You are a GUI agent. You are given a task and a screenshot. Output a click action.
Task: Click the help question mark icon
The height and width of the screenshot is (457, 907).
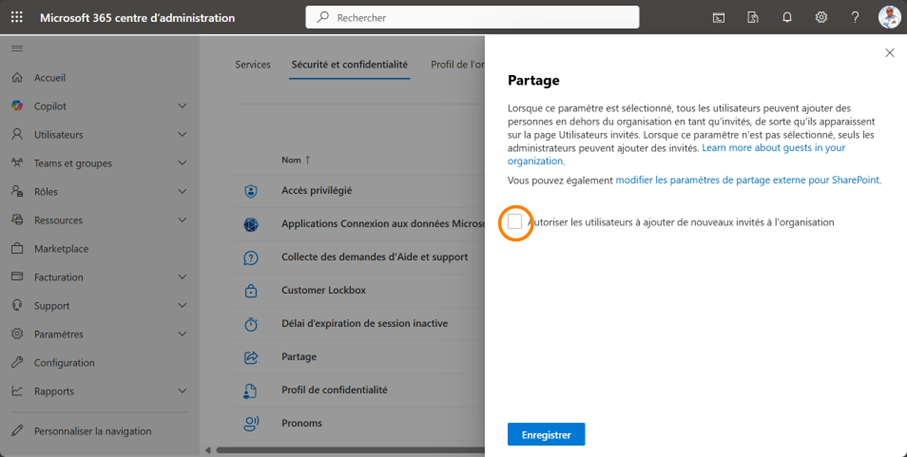[855, 17]
